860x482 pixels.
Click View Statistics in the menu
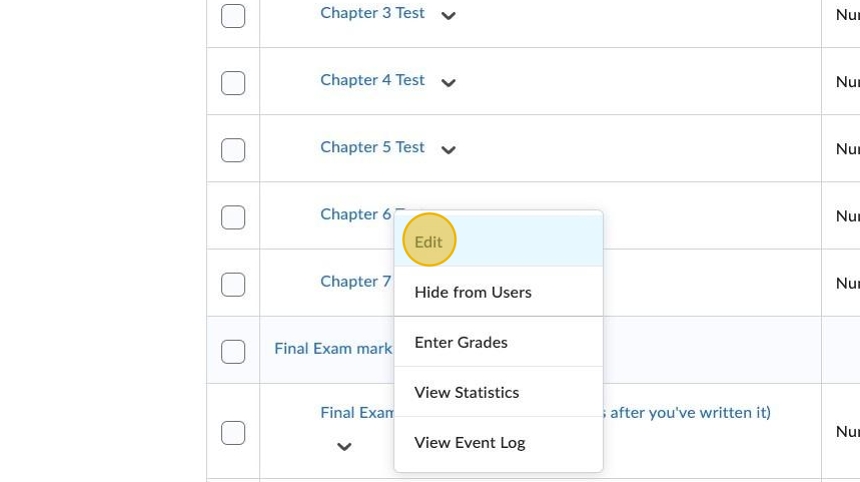tap(467, 392)
